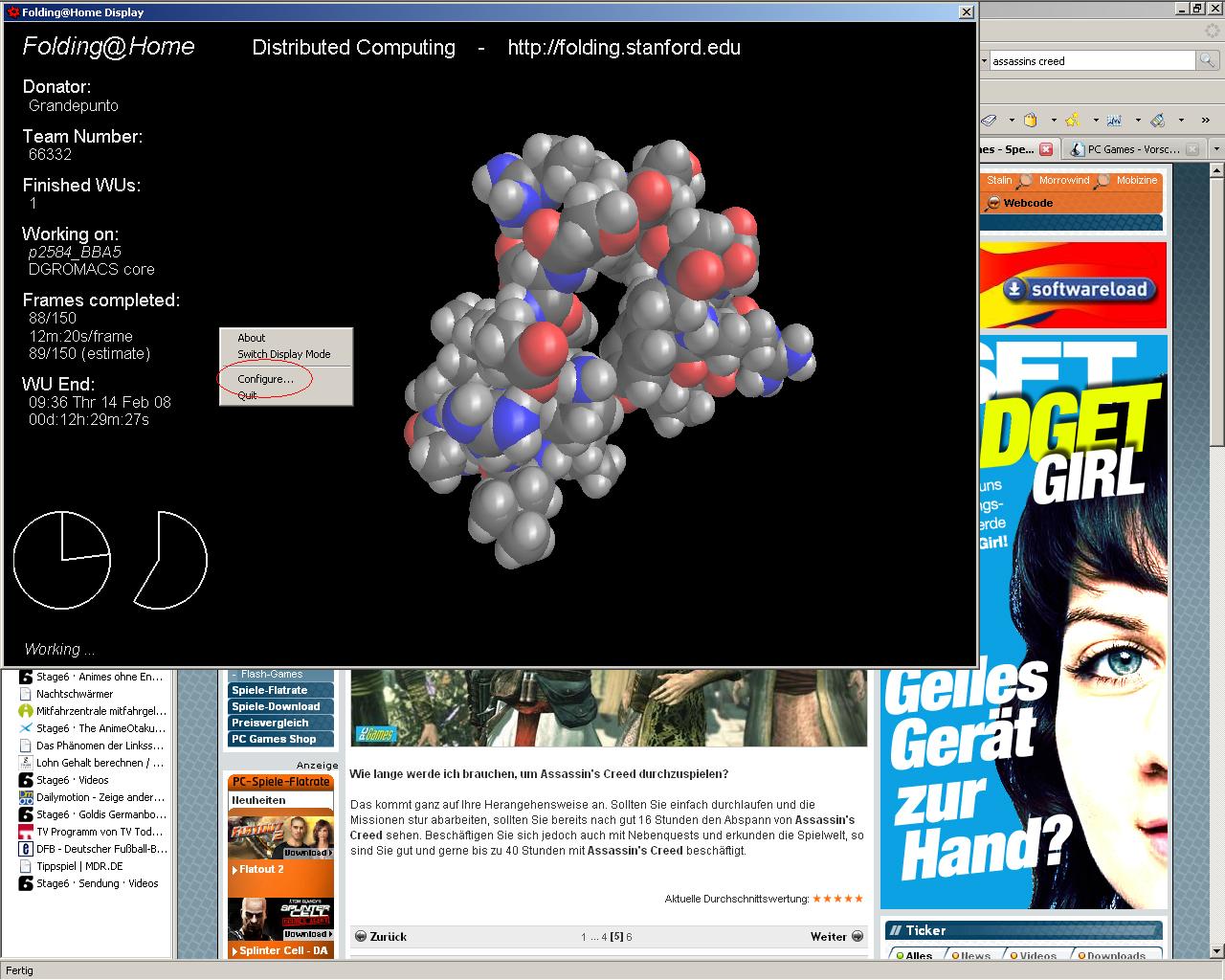The height and width of the screenshot is (980, 1225).
Task: Click Spiele-Download in the site navigation
Action: [280, 706]
